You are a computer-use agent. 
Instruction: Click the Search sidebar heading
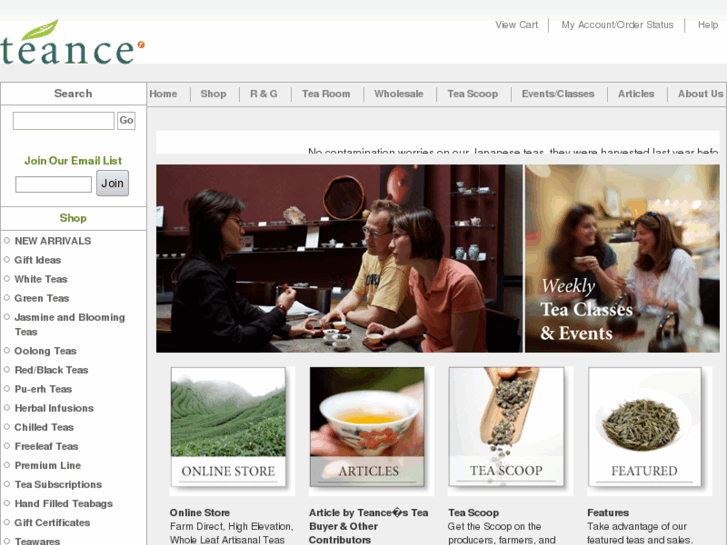coord(73,94)
